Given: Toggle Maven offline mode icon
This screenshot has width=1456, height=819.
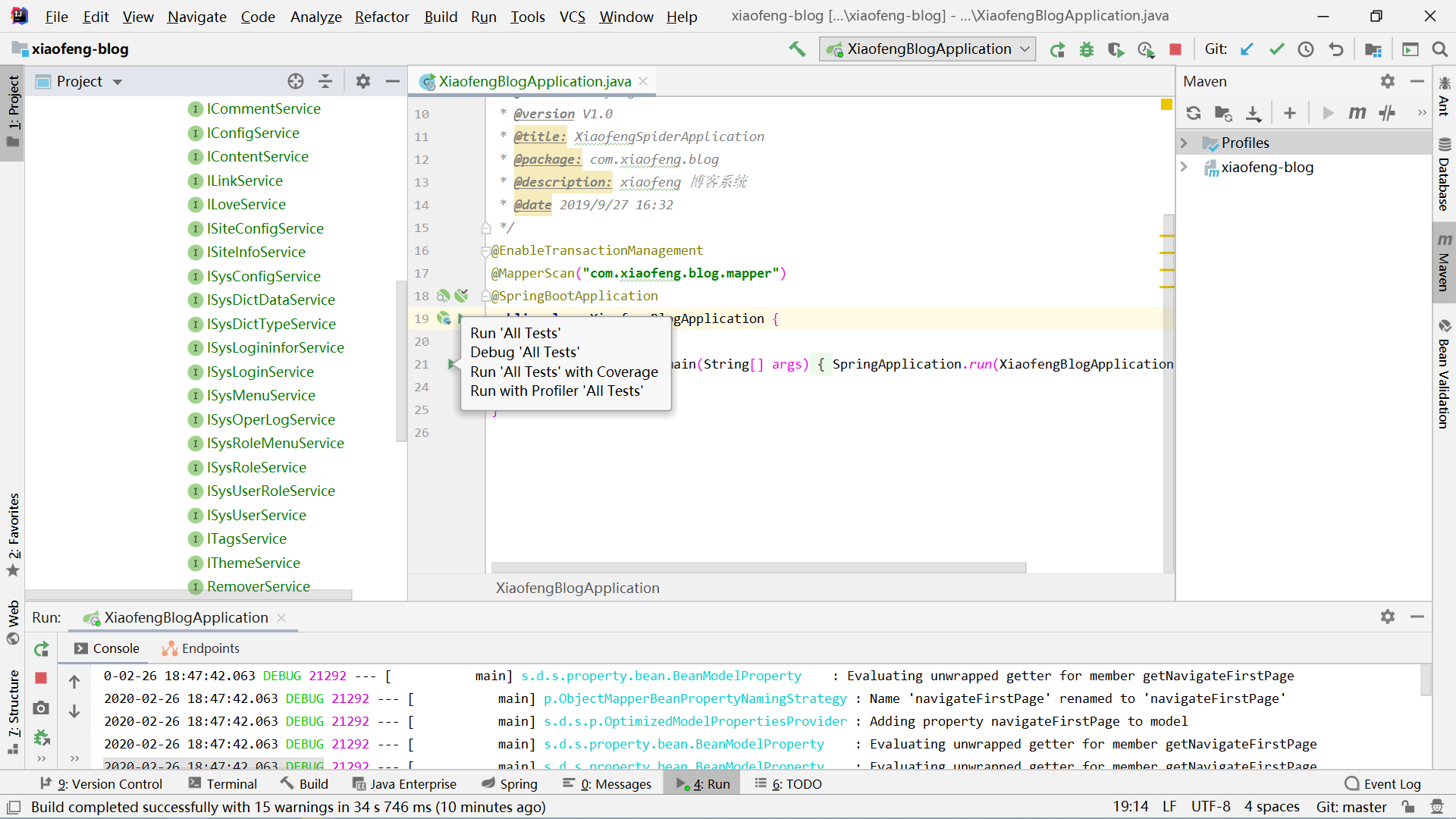Looking at the screenshot, I should (x=1387, y=113).
